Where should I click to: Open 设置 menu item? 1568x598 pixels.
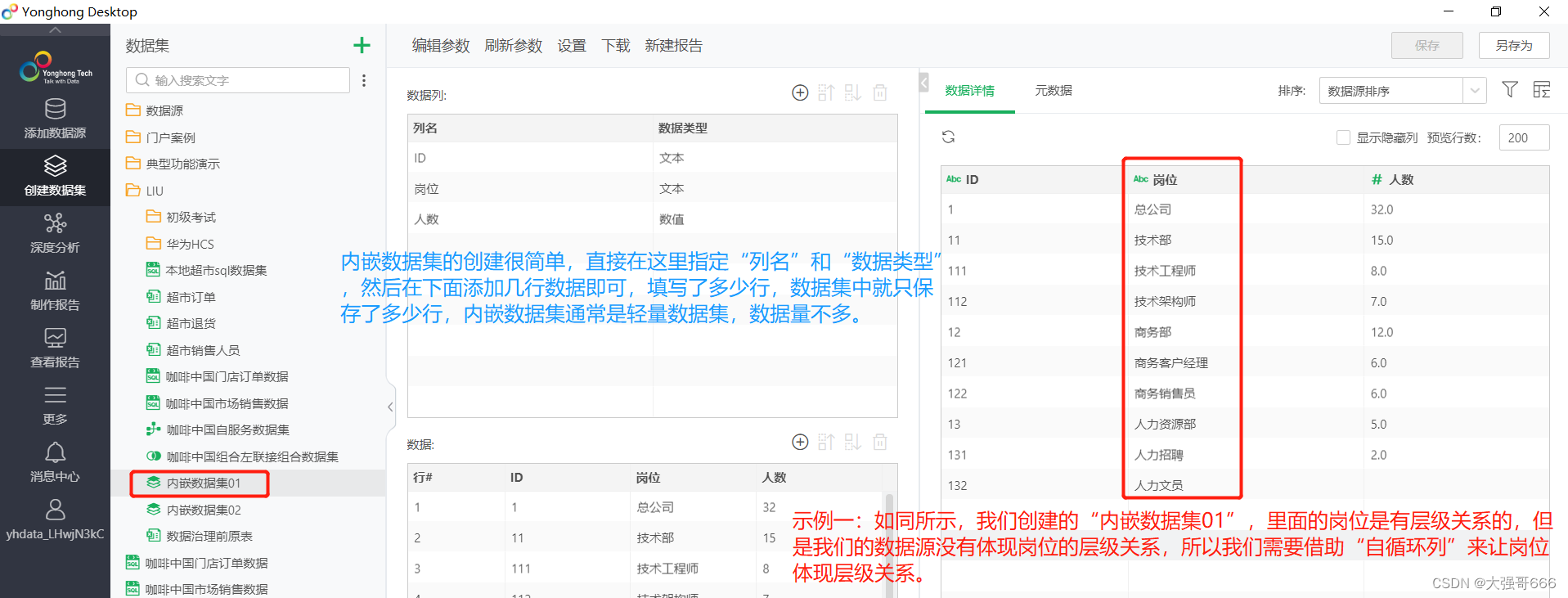(x=572, y=46)
